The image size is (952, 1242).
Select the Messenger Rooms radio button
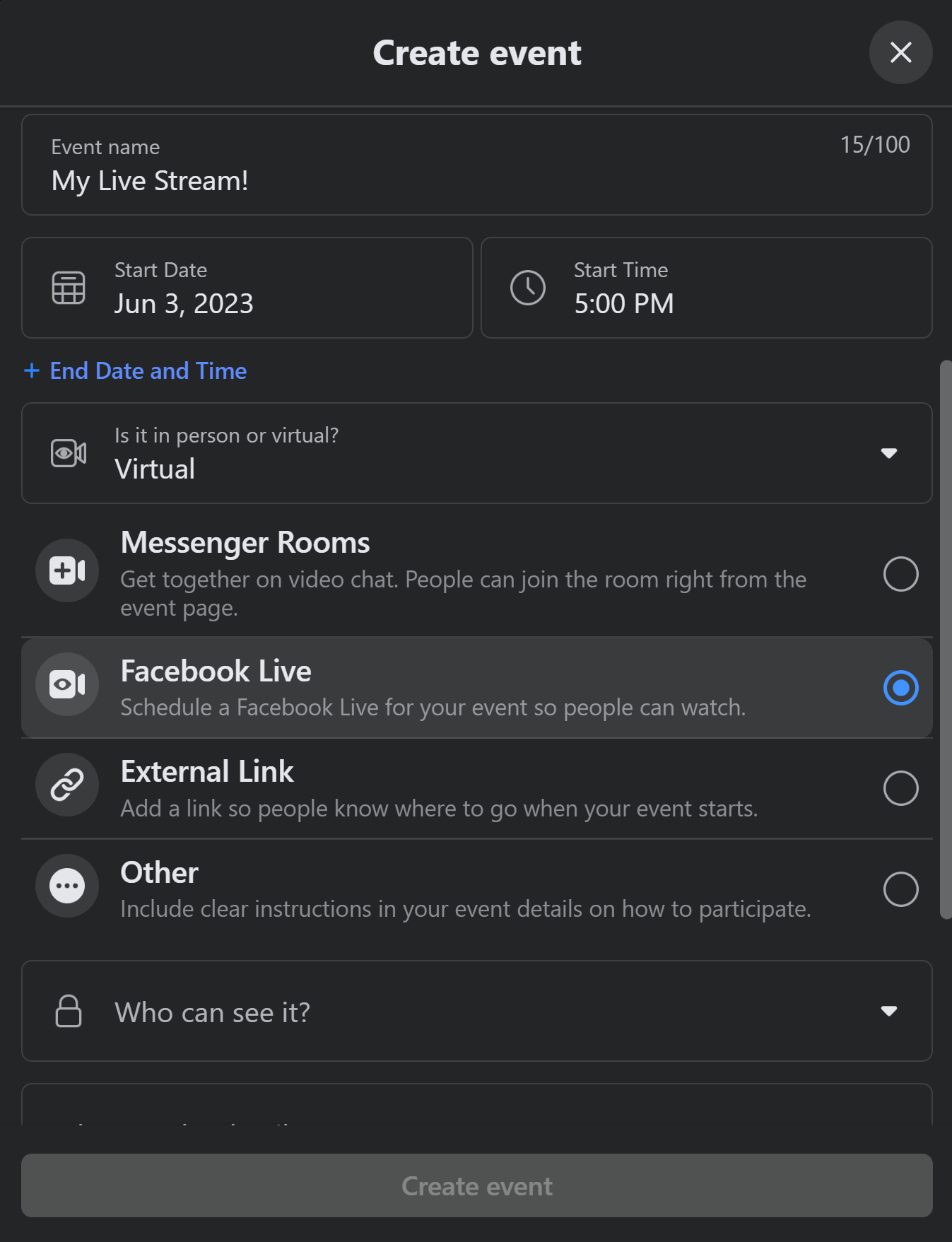(x=900, y=573)
